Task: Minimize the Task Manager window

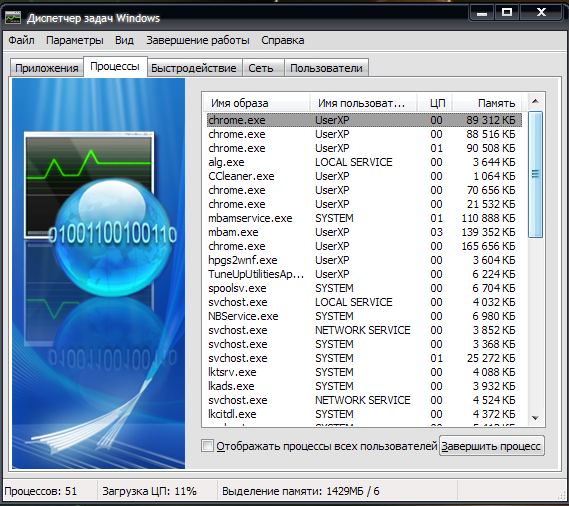Action: [482, 13]
